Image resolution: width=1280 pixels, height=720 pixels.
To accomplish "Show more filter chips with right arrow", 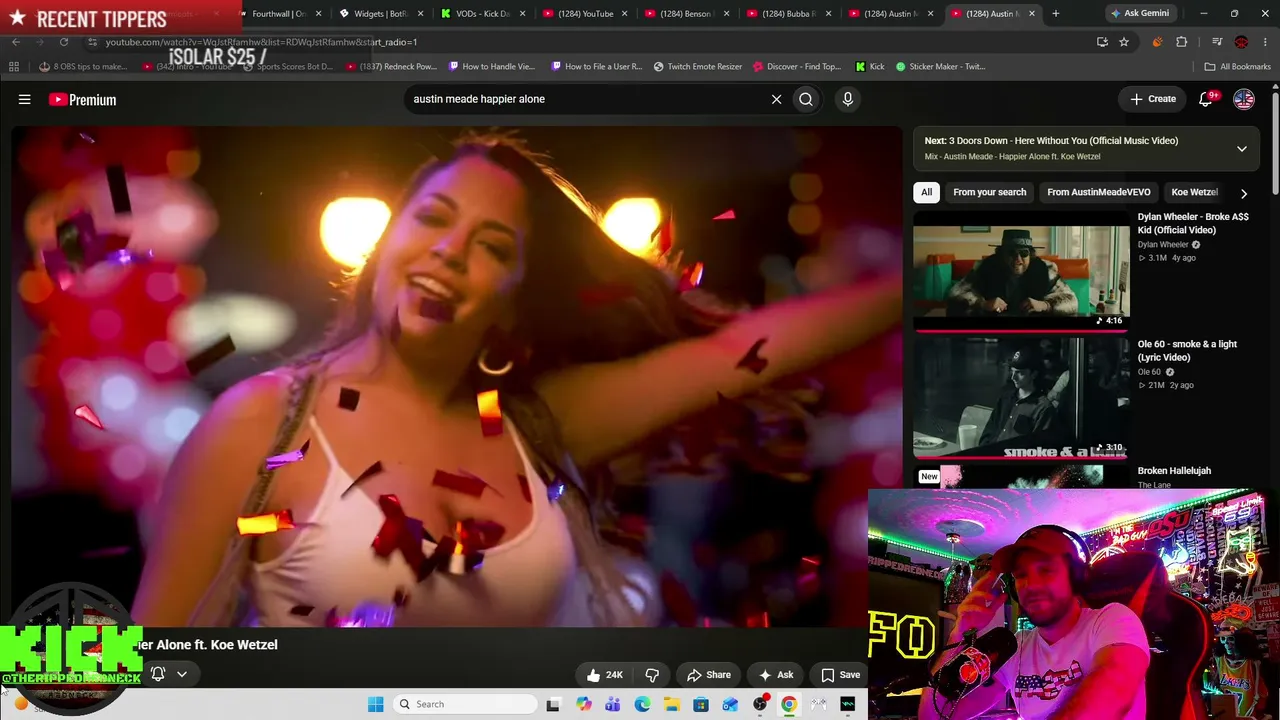I will 1244,193.
